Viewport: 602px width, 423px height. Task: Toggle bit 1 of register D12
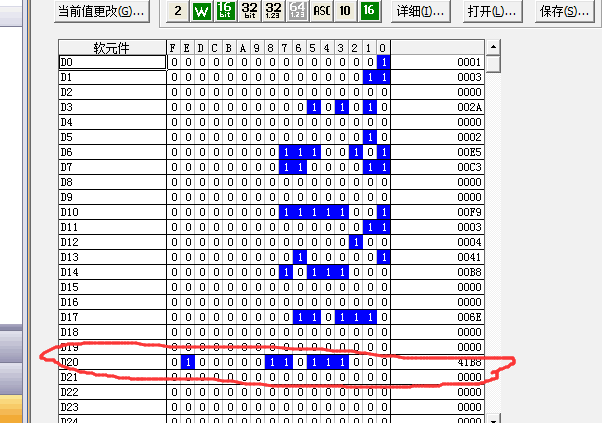coord(370,242)
